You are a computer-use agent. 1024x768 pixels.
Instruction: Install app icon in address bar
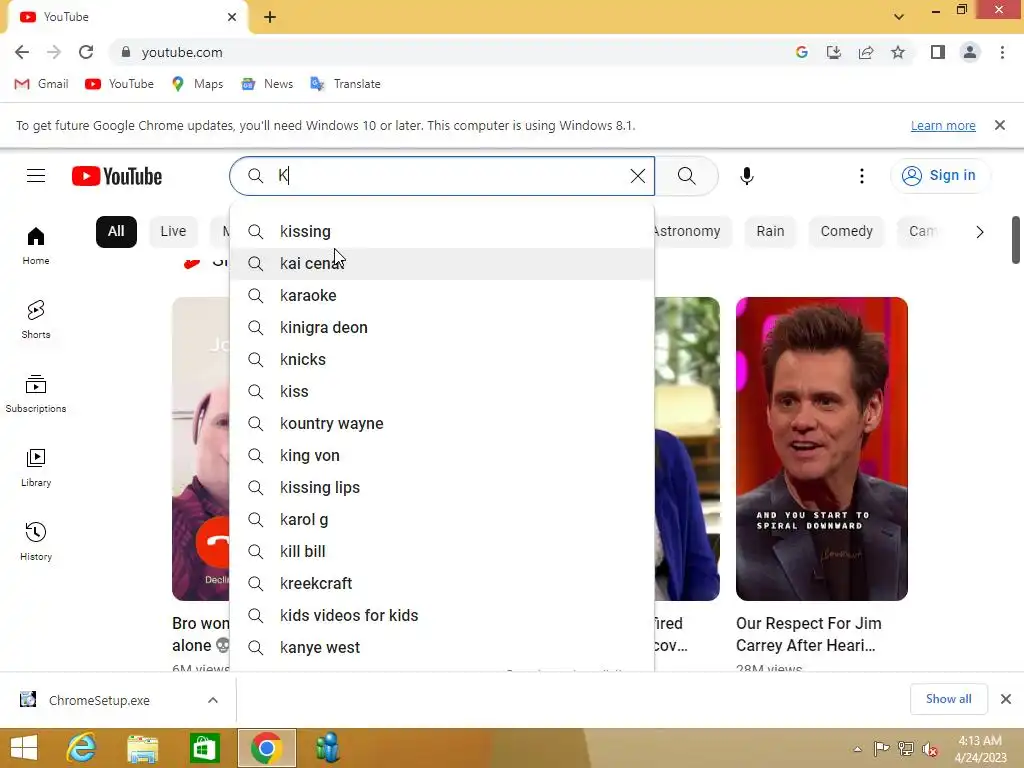coord(834,52)
